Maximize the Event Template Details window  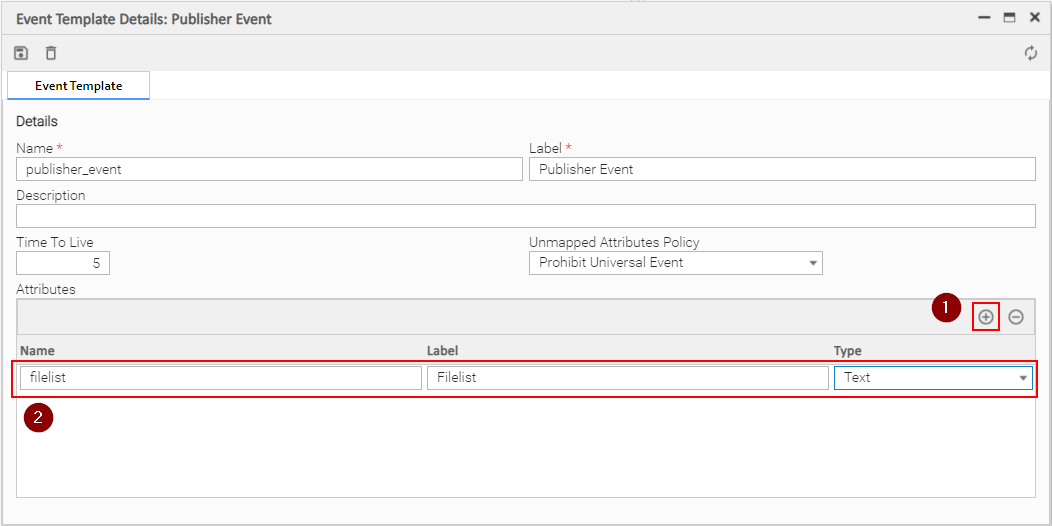[1009, 18]
